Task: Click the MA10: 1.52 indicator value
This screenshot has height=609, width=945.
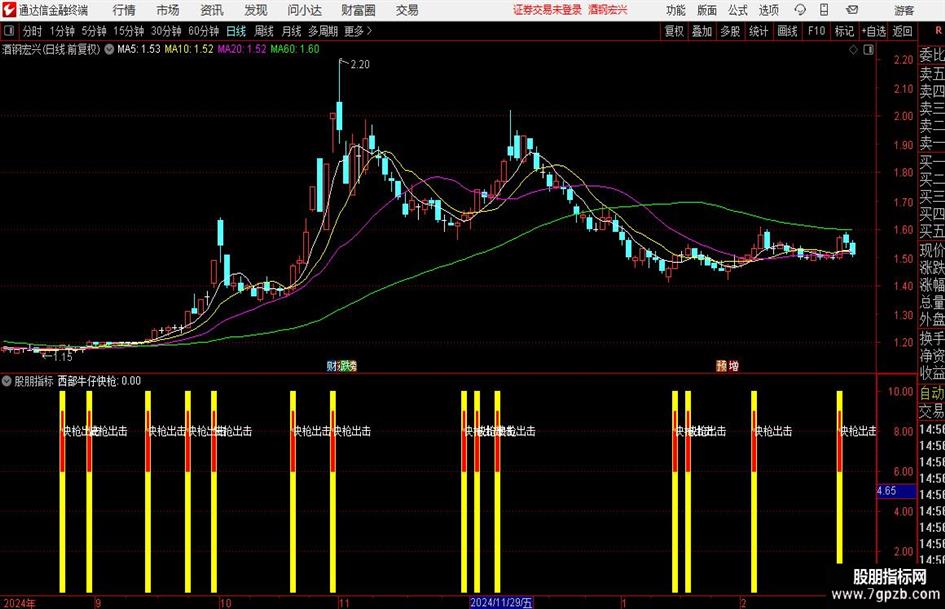Action: [x=189, y=49]
